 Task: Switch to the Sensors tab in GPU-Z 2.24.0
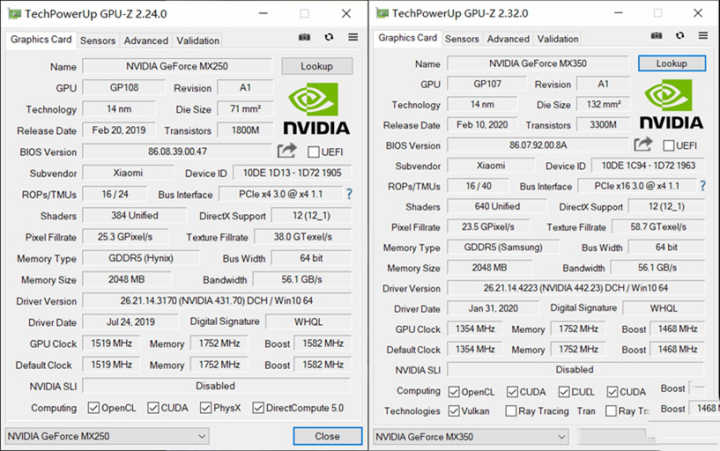pos(98,40)
